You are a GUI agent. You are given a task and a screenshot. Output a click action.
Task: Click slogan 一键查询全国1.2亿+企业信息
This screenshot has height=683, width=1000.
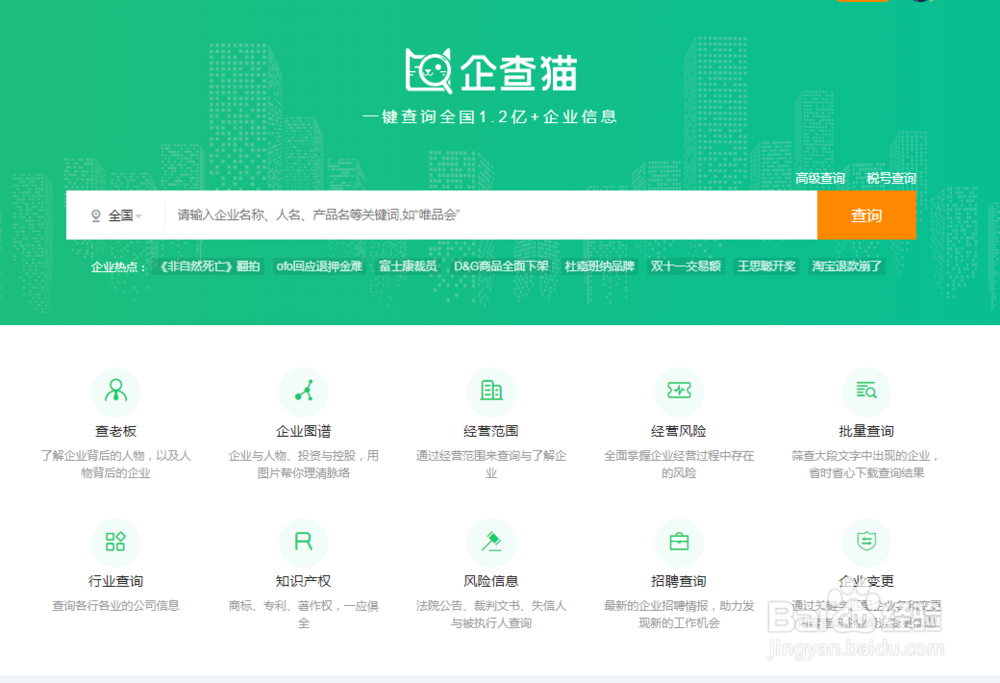[x=490, y=117]
